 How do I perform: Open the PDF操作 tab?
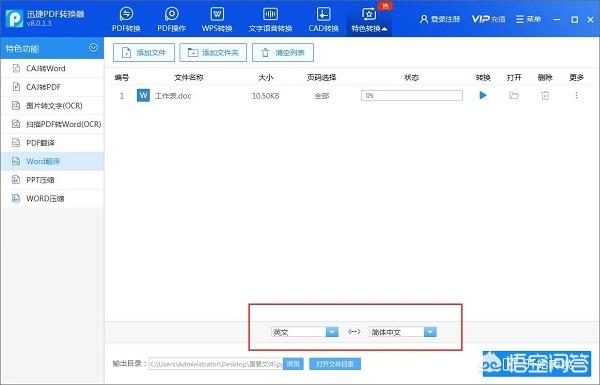[x=171, y=19]
